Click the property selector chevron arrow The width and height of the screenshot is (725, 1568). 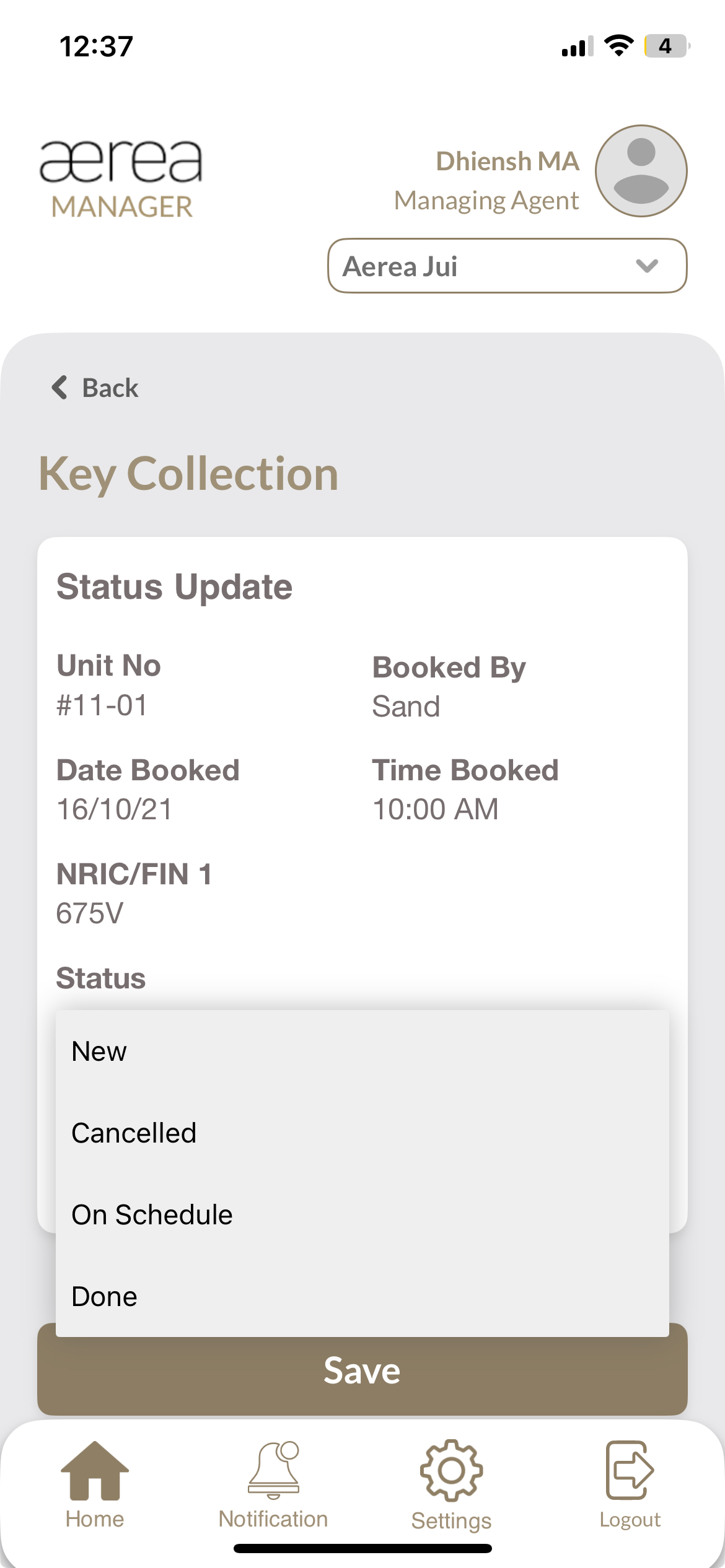pyautogui.click(x=647, y=266)
